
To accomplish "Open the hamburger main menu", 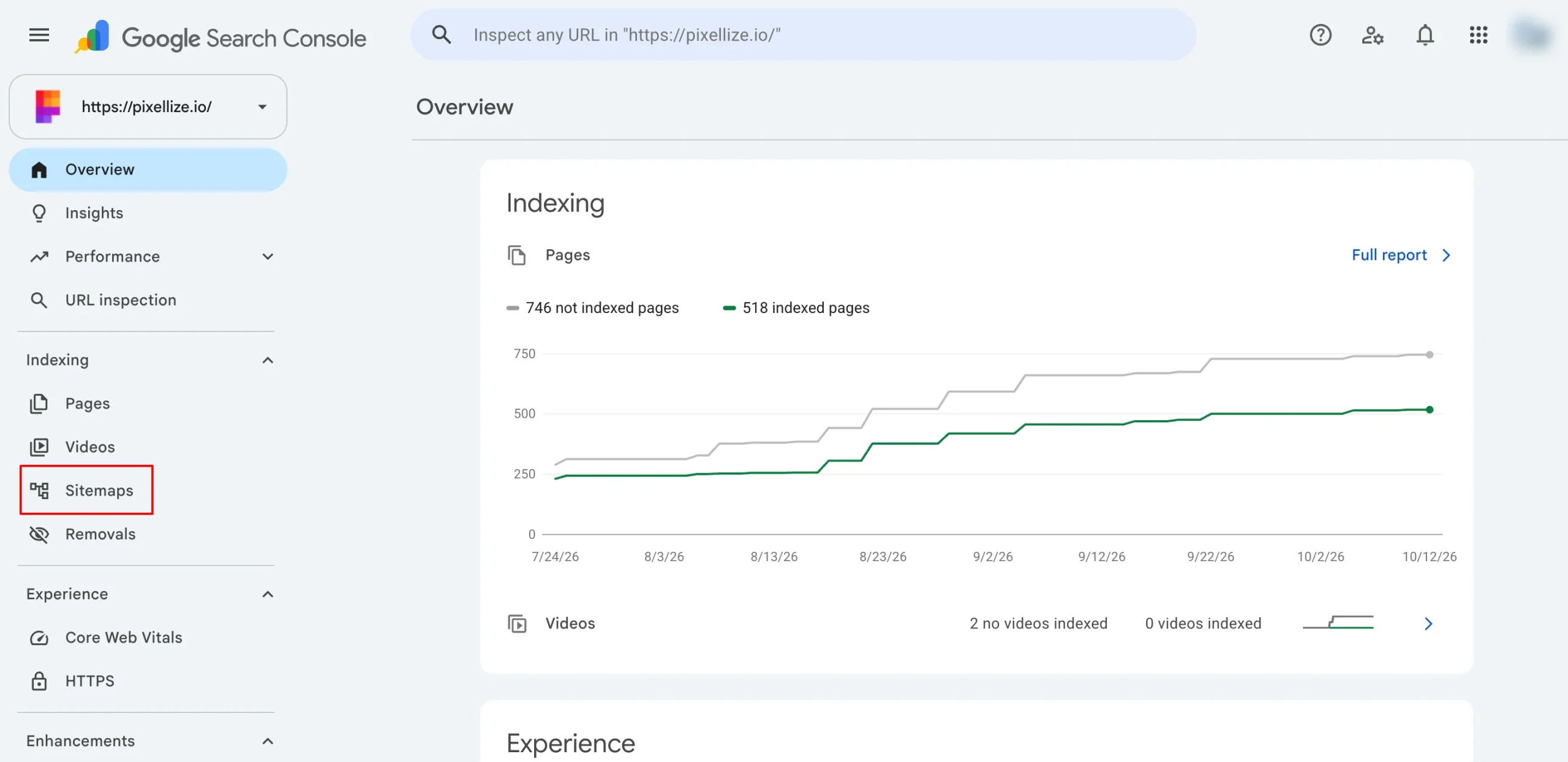I will 39,35.
